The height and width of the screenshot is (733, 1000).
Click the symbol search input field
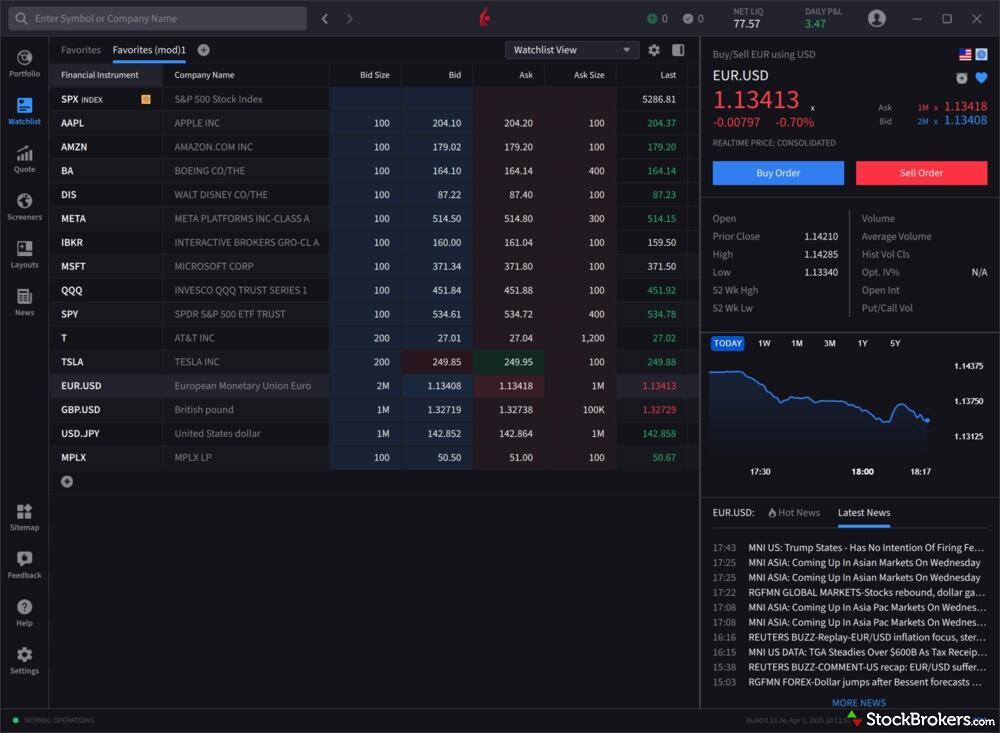coord(158,18)
